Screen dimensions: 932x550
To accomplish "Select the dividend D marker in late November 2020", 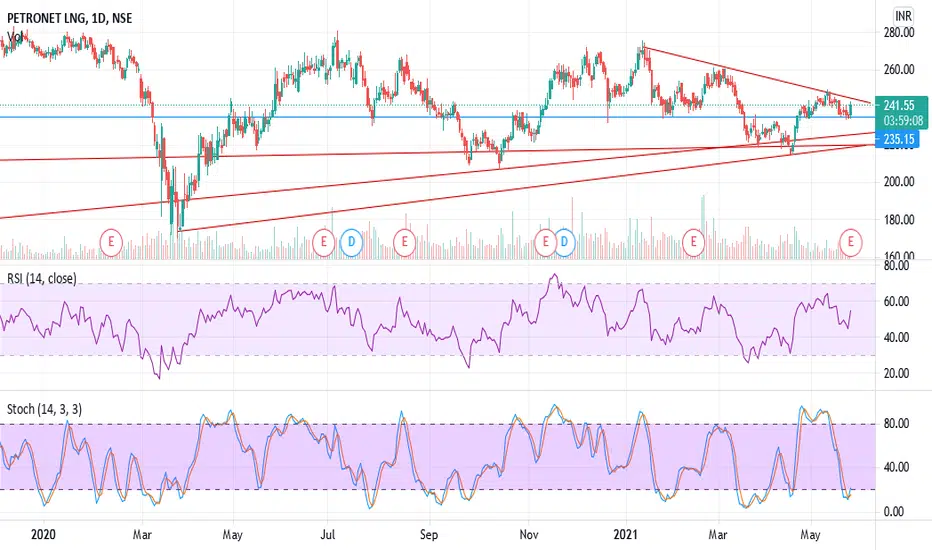I will point(564,243).
